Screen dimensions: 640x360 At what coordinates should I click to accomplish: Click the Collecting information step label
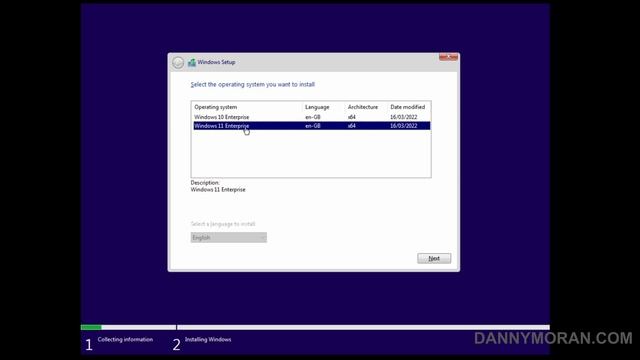pos(125,340)
